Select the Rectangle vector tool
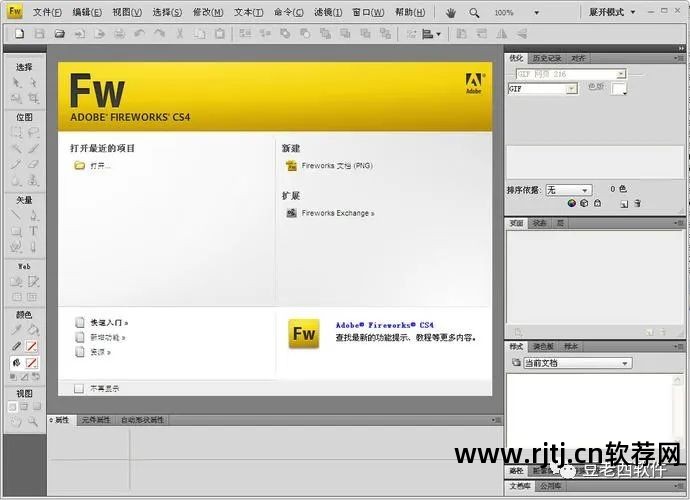The width and height of the screenshot is (690, 500). pos(16,231)
